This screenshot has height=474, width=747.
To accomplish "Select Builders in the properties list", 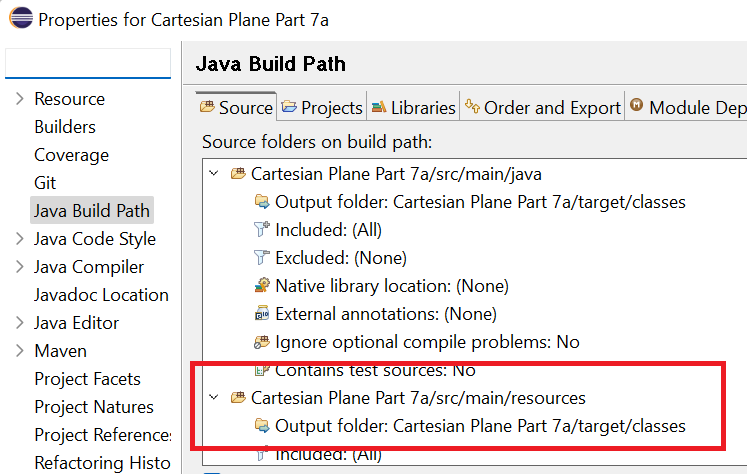I will tap(65, 127).
